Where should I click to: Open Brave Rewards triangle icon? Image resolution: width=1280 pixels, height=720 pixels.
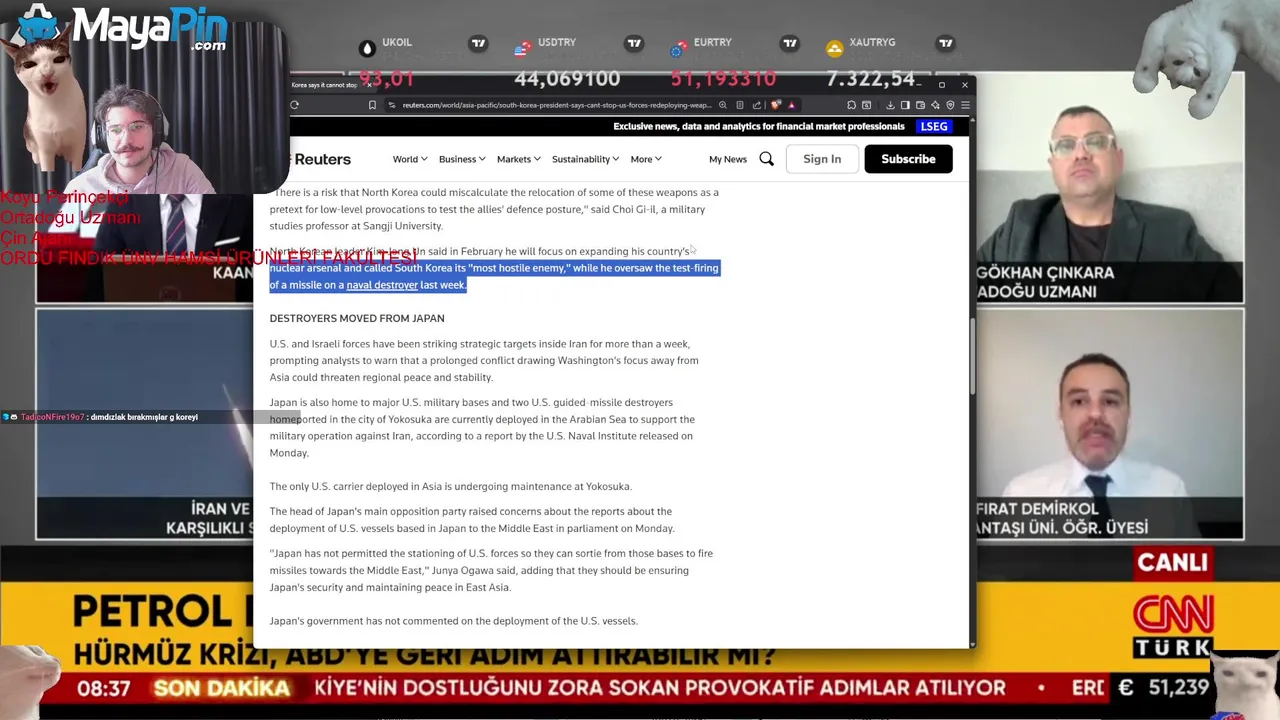(791, 105)
